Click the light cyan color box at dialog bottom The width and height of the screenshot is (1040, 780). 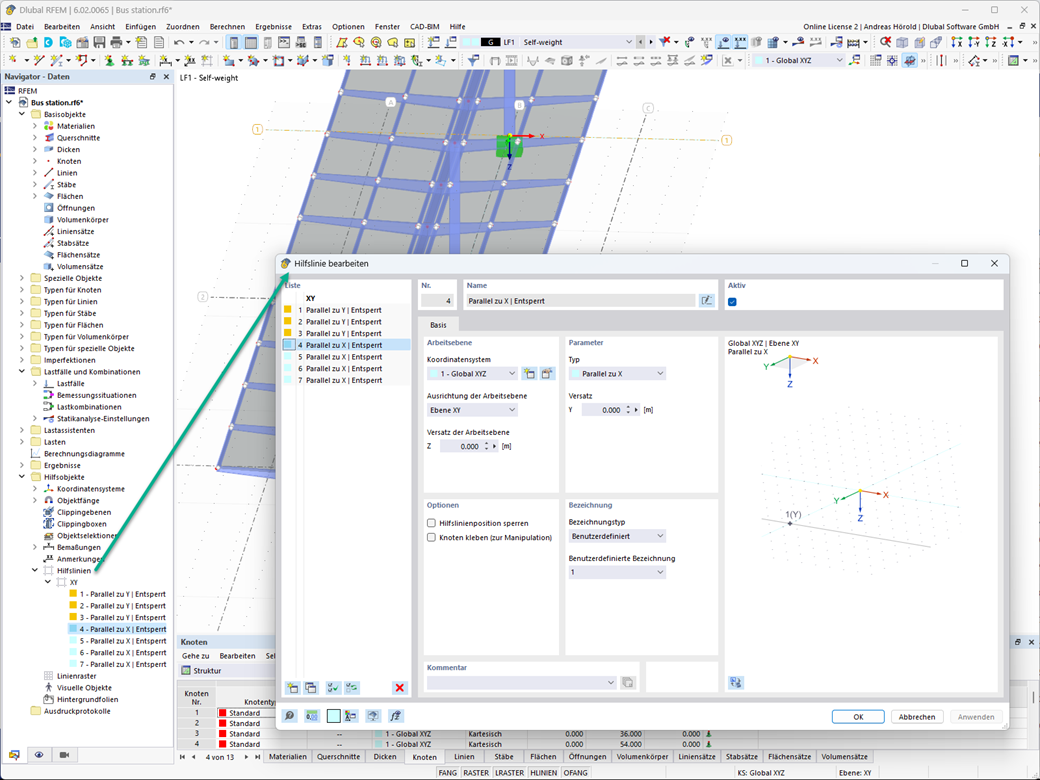point(334,716)
